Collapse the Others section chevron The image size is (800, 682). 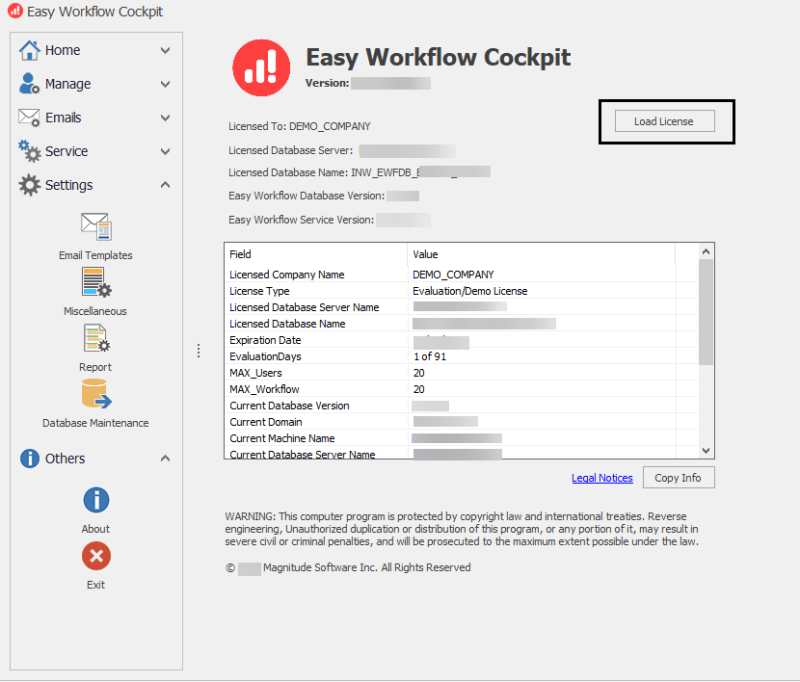point(165,459)
